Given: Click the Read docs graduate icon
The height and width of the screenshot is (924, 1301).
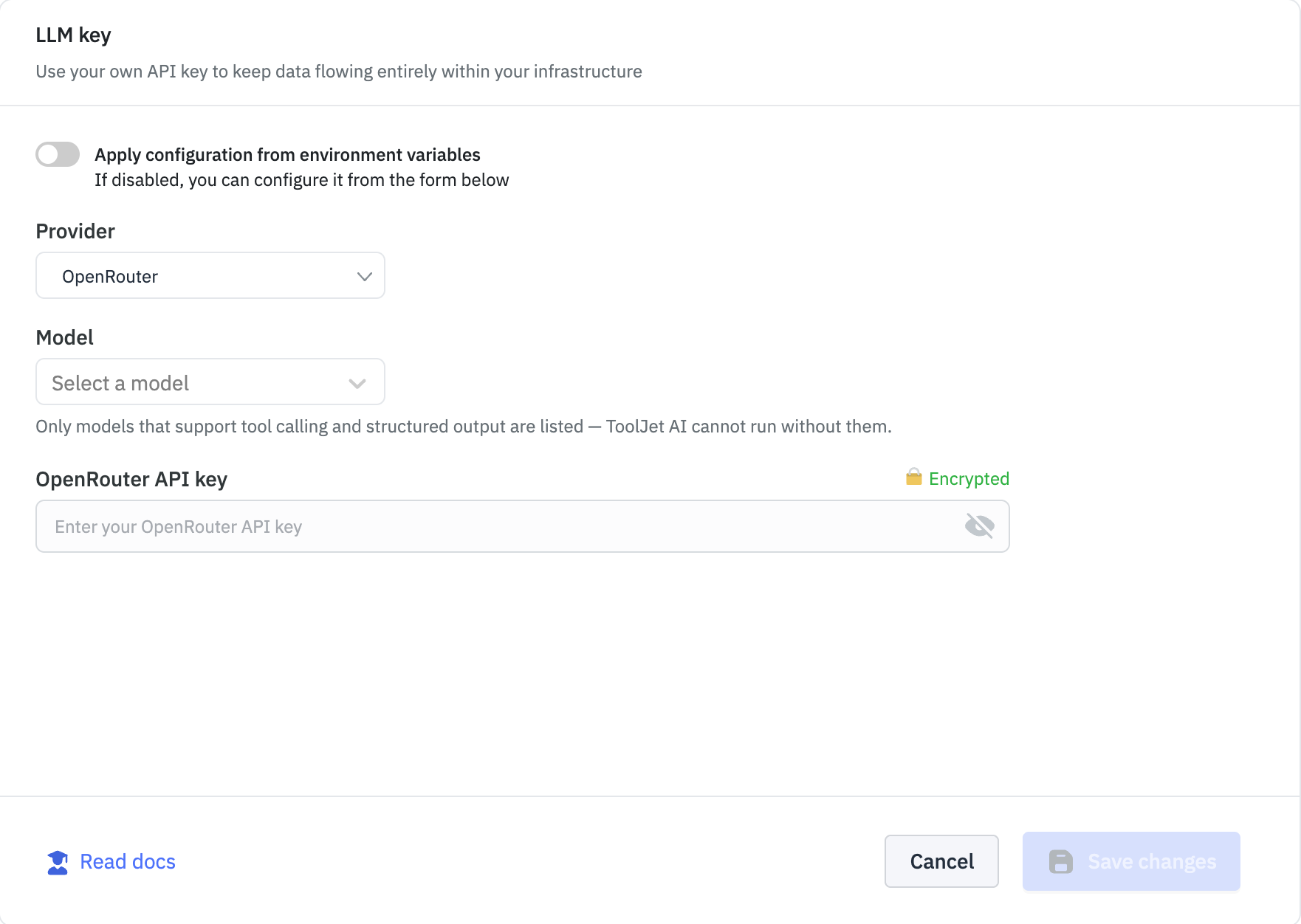Looking at the screenshot, I should coord(58,862).
